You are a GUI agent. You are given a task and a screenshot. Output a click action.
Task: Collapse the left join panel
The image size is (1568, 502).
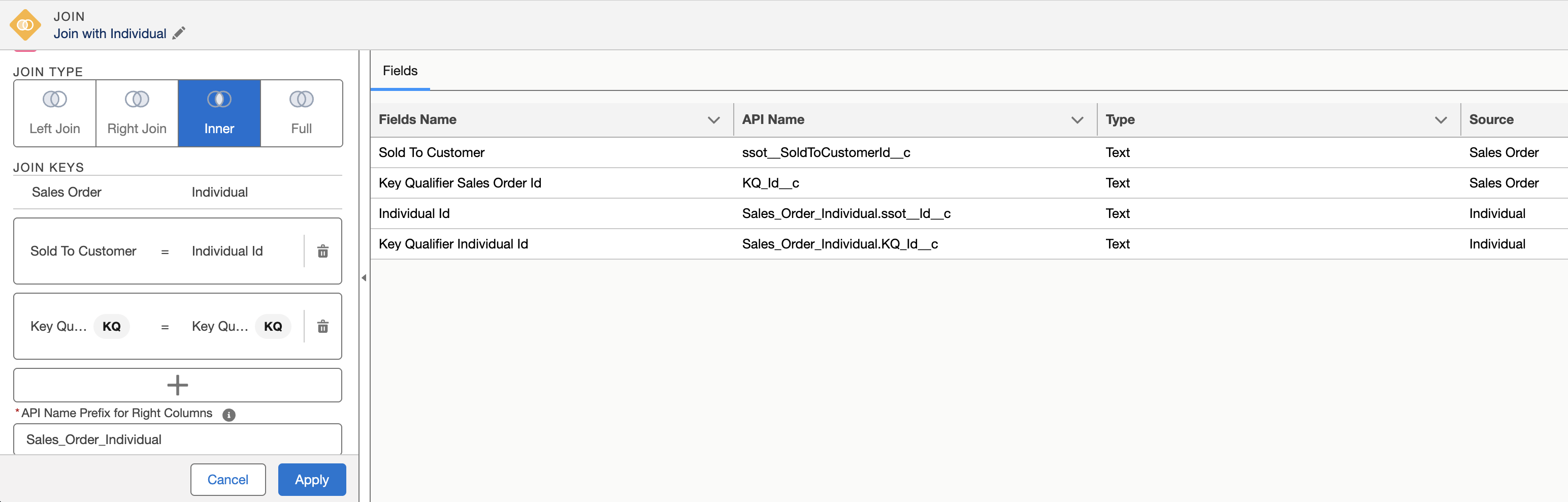[365, 277]
